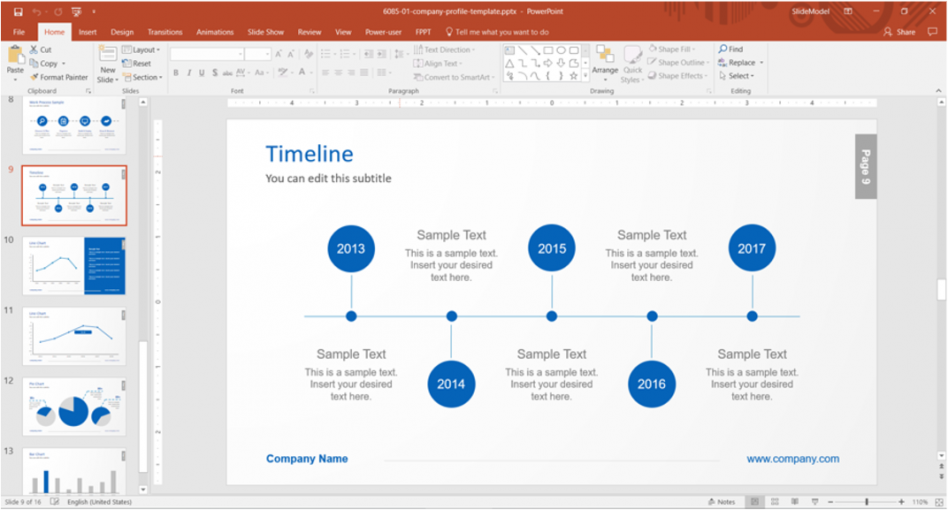Open the Design ribbon tab
The width and height of the screenshot is (948, 510).
point(122,32)
